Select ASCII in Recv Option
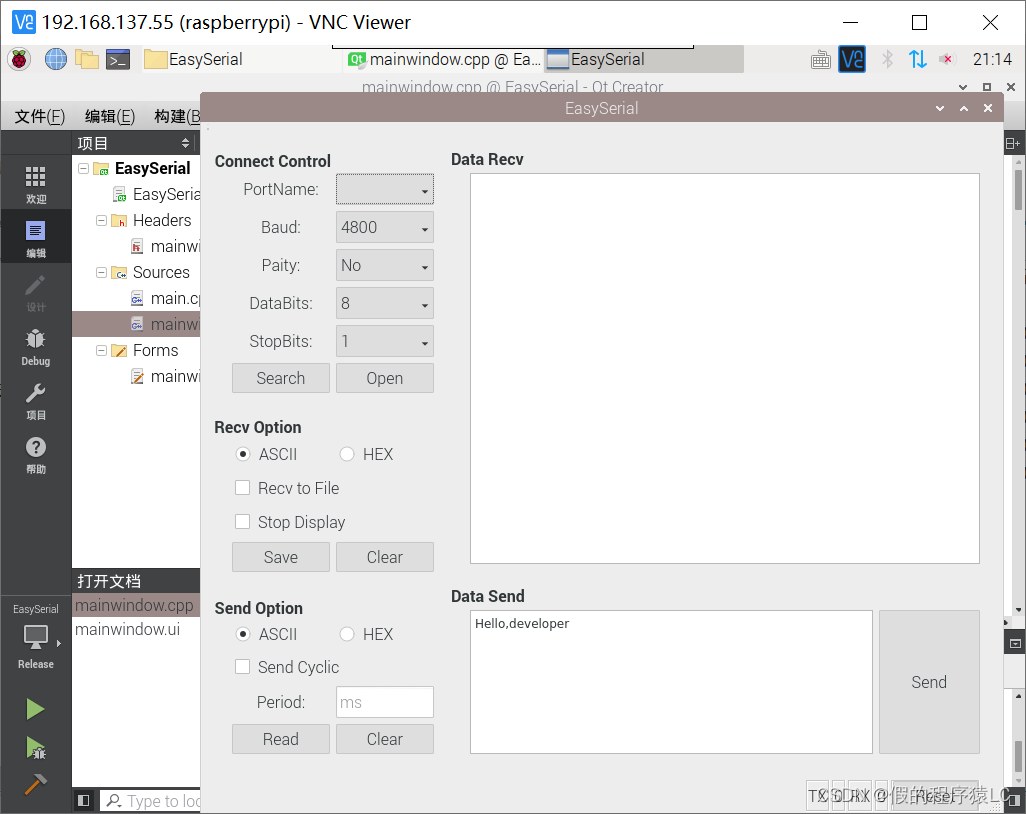The width and height of the screenshot is (1026, 814). (x=266, y=454)
